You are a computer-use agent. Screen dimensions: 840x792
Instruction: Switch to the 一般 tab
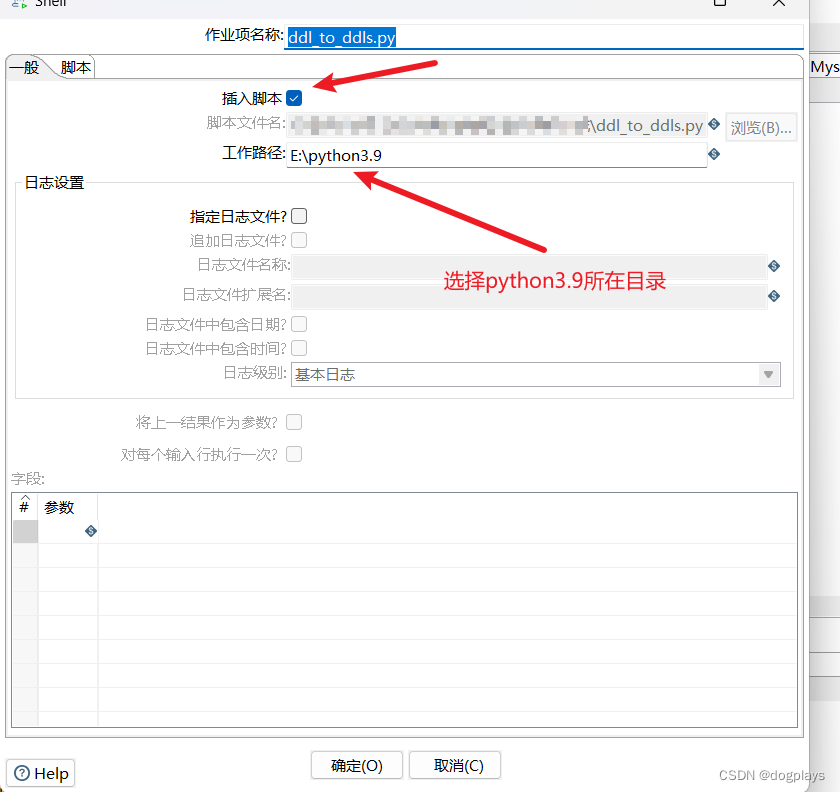24,67
